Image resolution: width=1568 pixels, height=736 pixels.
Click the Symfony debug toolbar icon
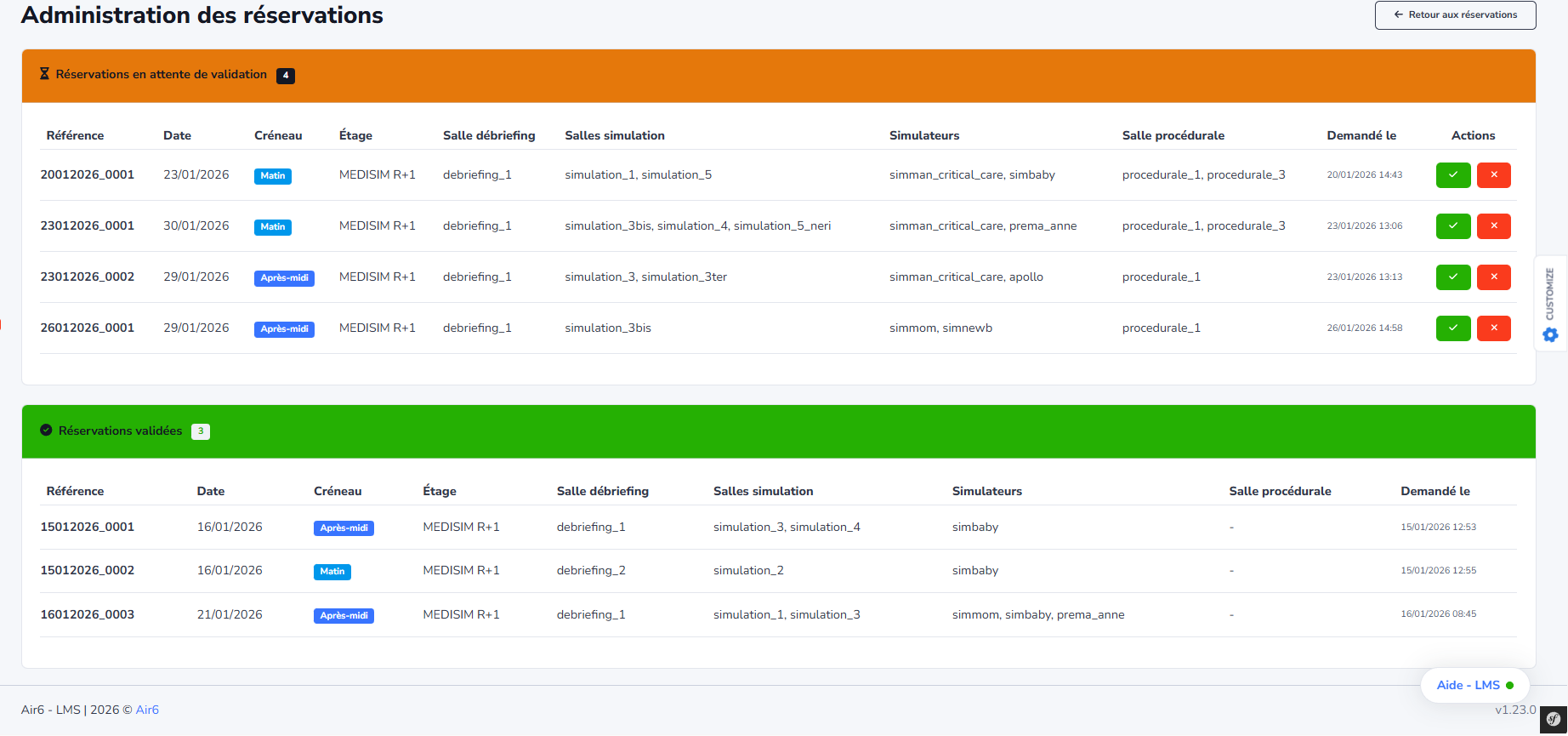(1554, 719)
